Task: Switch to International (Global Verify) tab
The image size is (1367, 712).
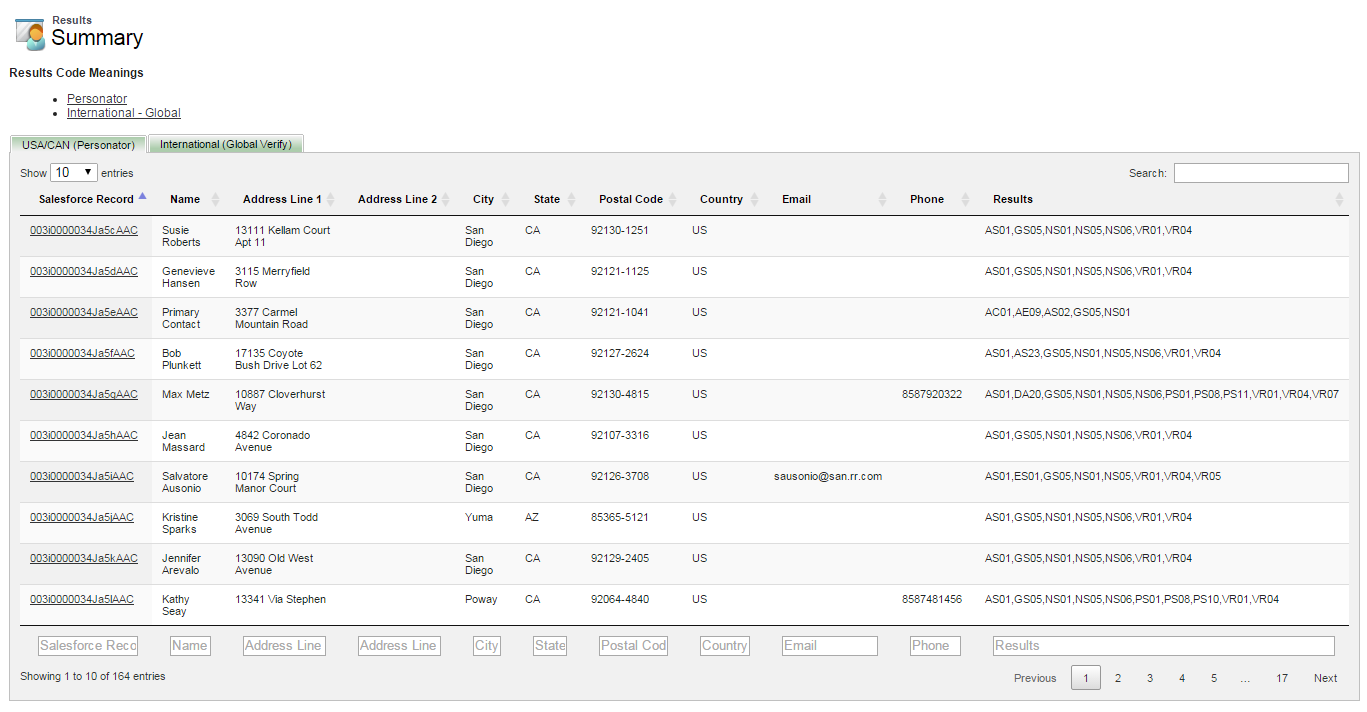Action: tap(226, 144)
